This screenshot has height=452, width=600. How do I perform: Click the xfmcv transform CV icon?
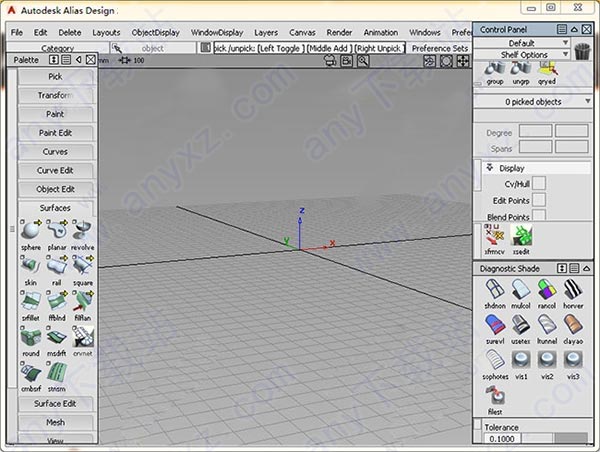[x=494, y=235]
